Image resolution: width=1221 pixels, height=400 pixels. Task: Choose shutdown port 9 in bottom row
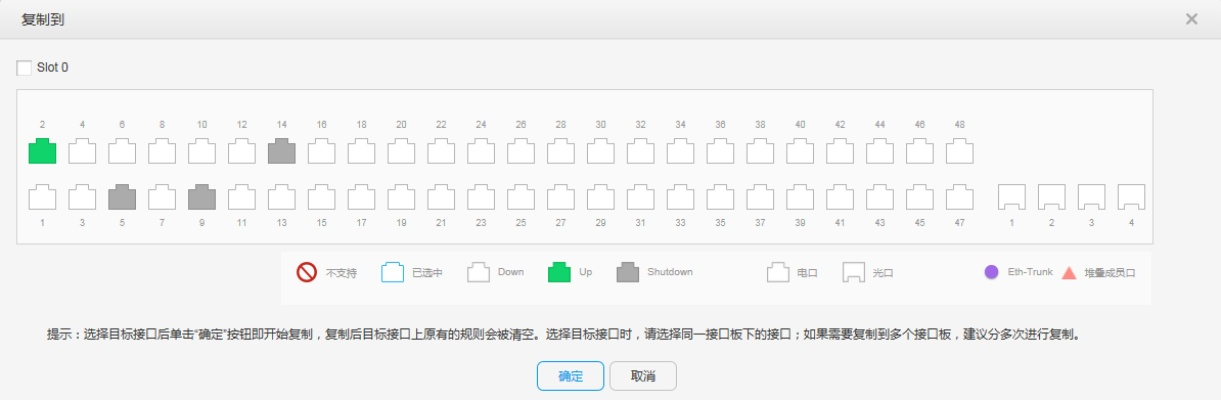(202, 197)
